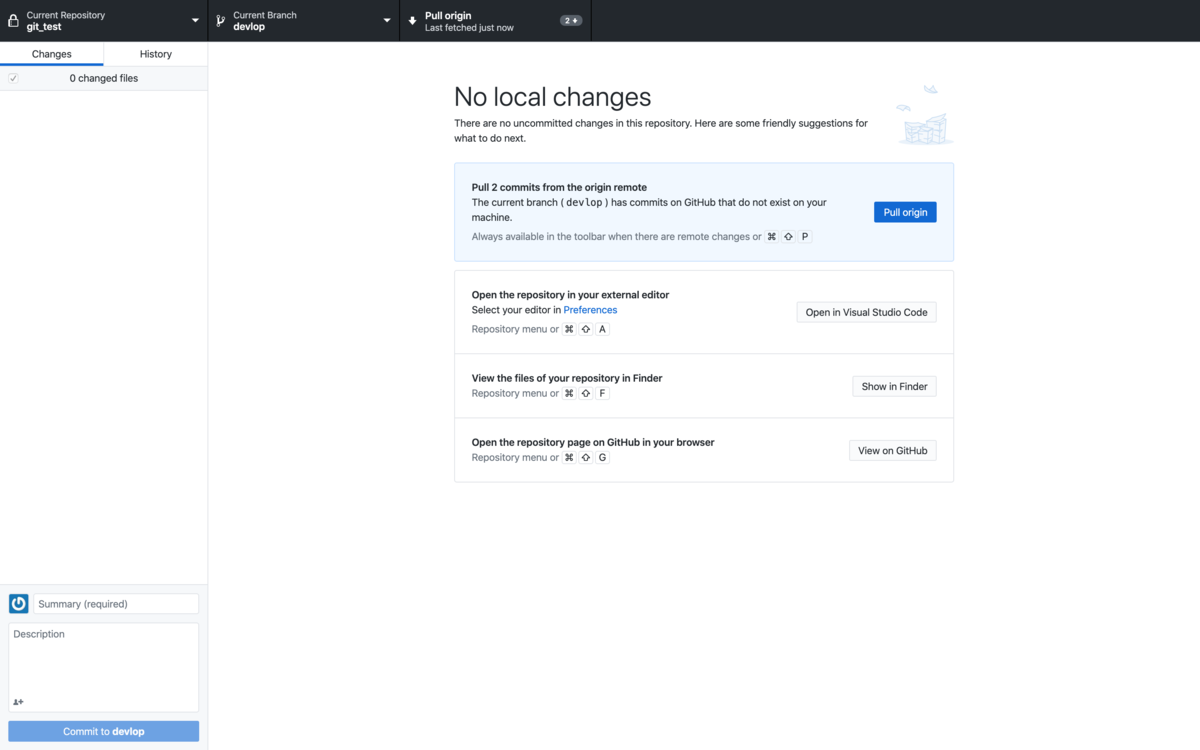Click the 2 commits behind badge

click(x=571, y=20)
